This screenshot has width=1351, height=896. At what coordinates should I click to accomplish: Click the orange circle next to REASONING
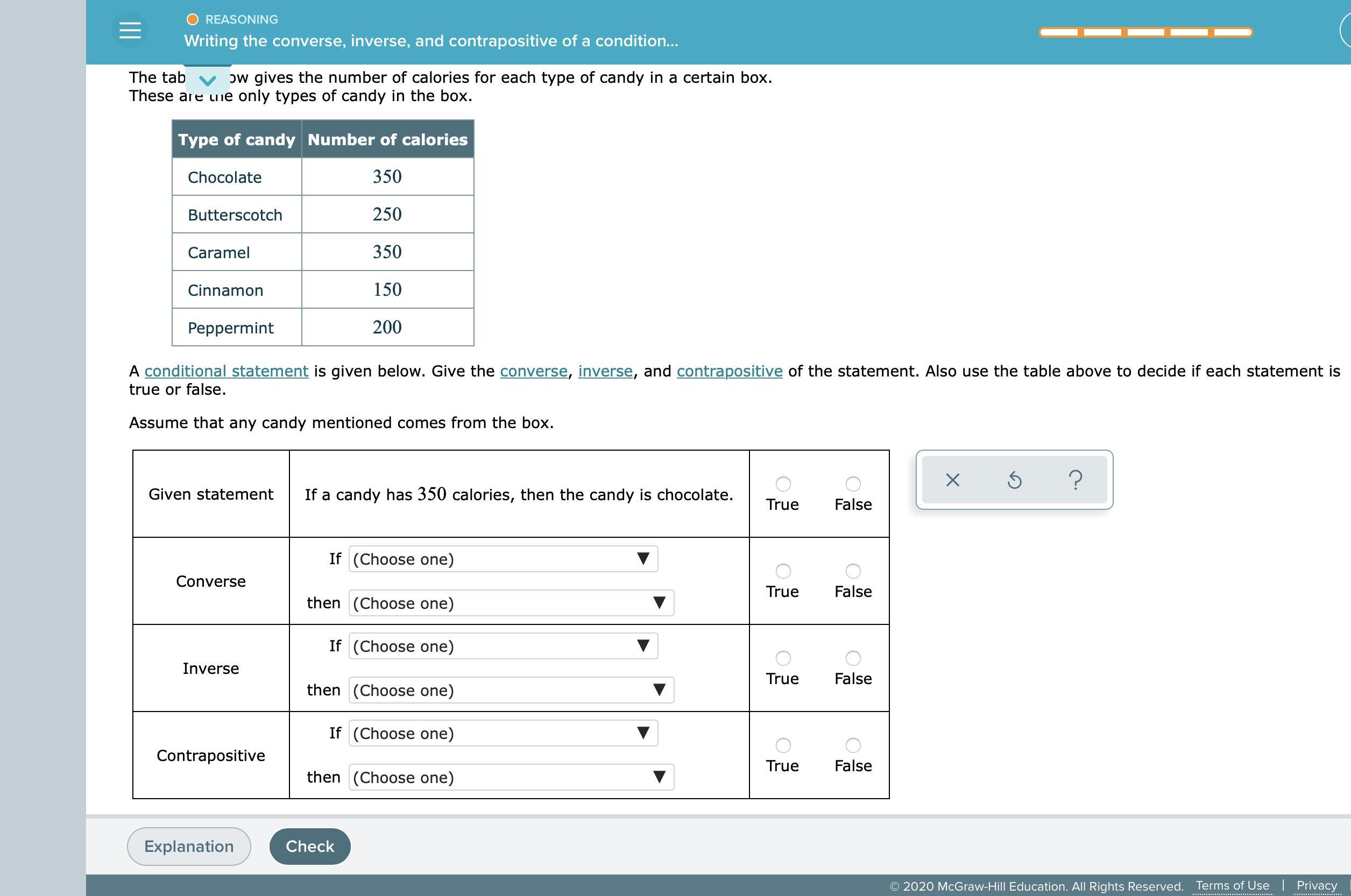tap(193, 19)
